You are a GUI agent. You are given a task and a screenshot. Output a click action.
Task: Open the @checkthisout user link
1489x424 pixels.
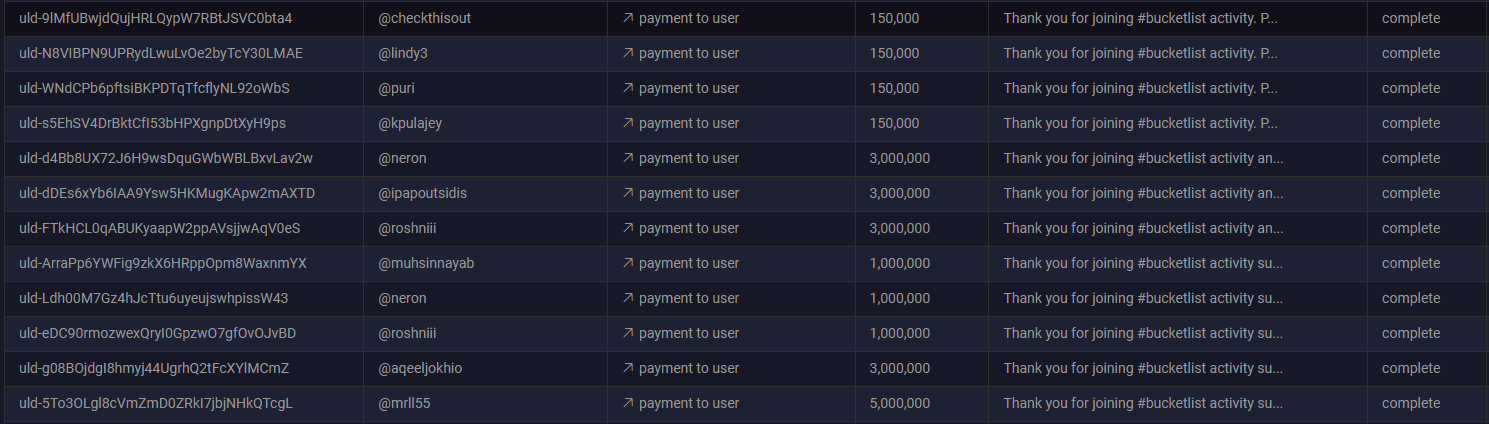tap(425, 18)
